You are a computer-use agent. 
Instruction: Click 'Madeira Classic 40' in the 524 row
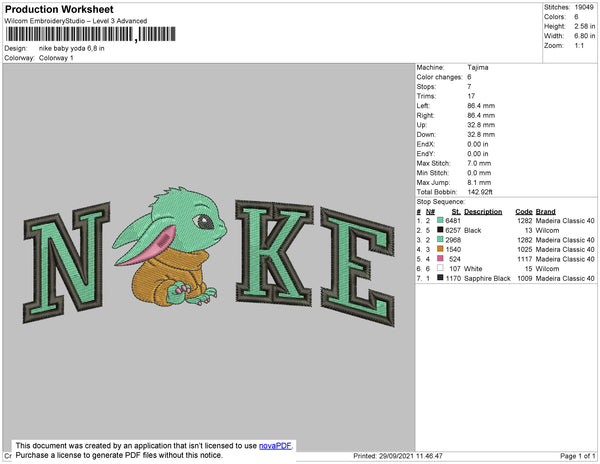coord(565,259)
